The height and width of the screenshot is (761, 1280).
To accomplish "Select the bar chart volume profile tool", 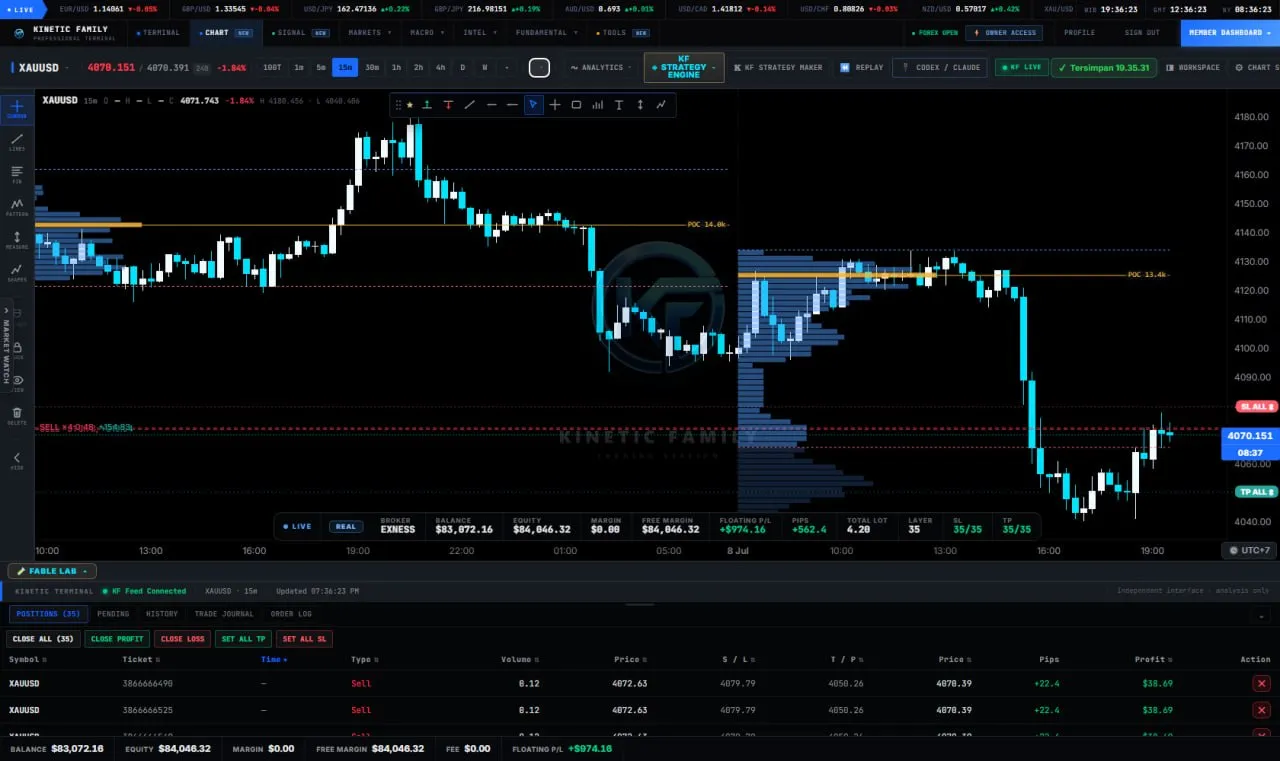I will (598, 104).
